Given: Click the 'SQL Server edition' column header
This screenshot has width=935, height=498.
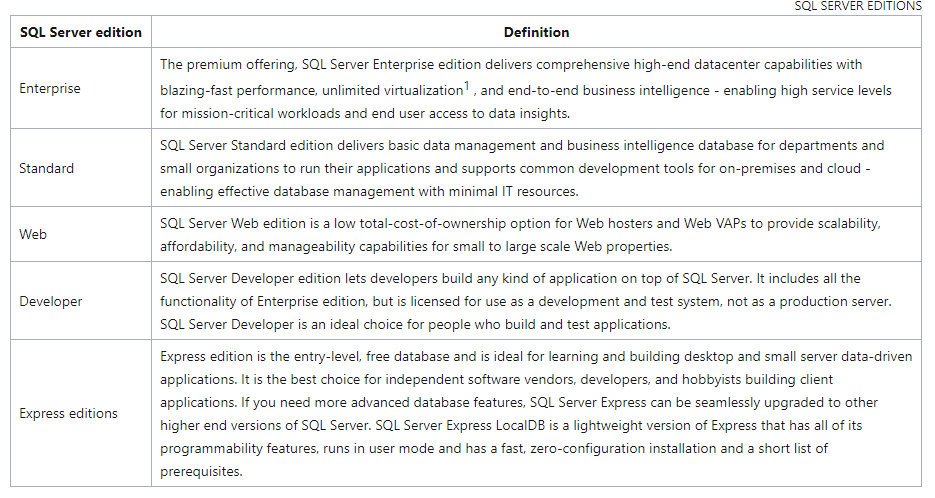Looking at the screenshot, I should tap(81, 32).
